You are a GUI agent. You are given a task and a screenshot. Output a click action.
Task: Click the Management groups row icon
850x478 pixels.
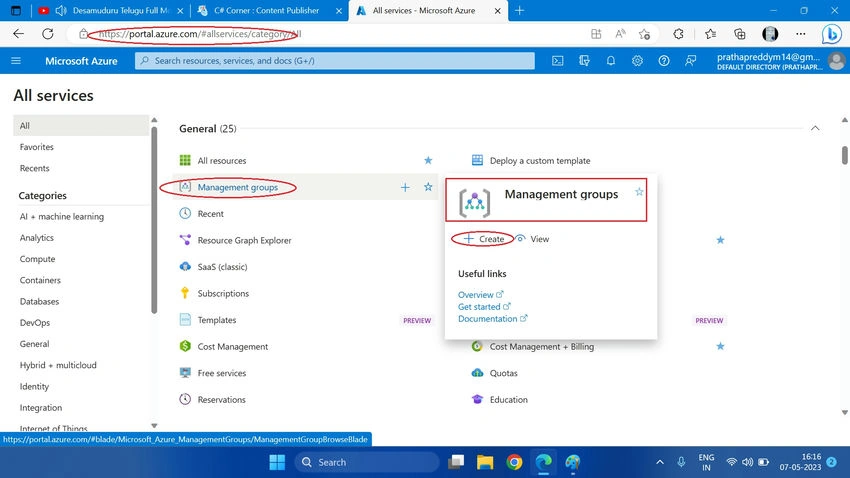[185, 186]
